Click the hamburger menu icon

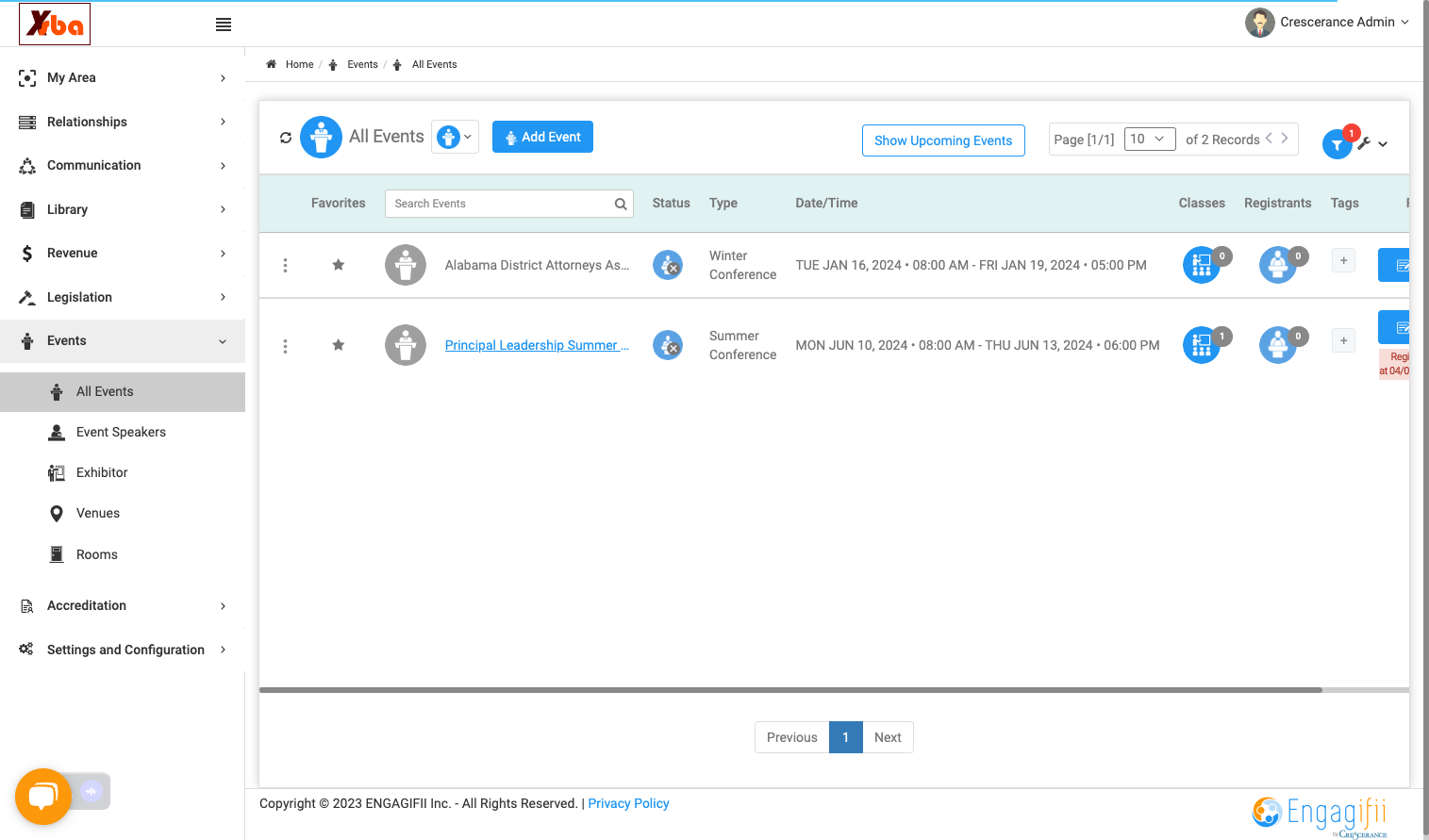tap(224, 25)
